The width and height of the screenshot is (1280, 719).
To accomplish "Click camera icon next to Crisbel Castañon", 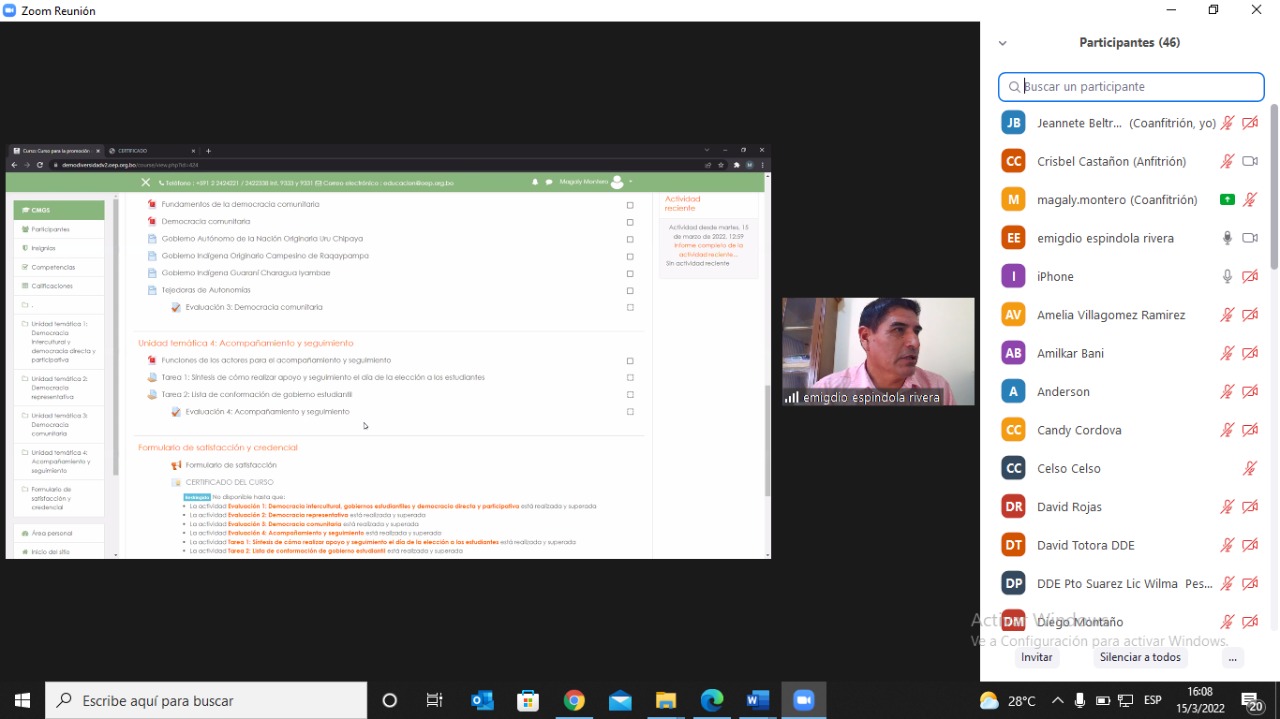I will (x=1250, y=161).
